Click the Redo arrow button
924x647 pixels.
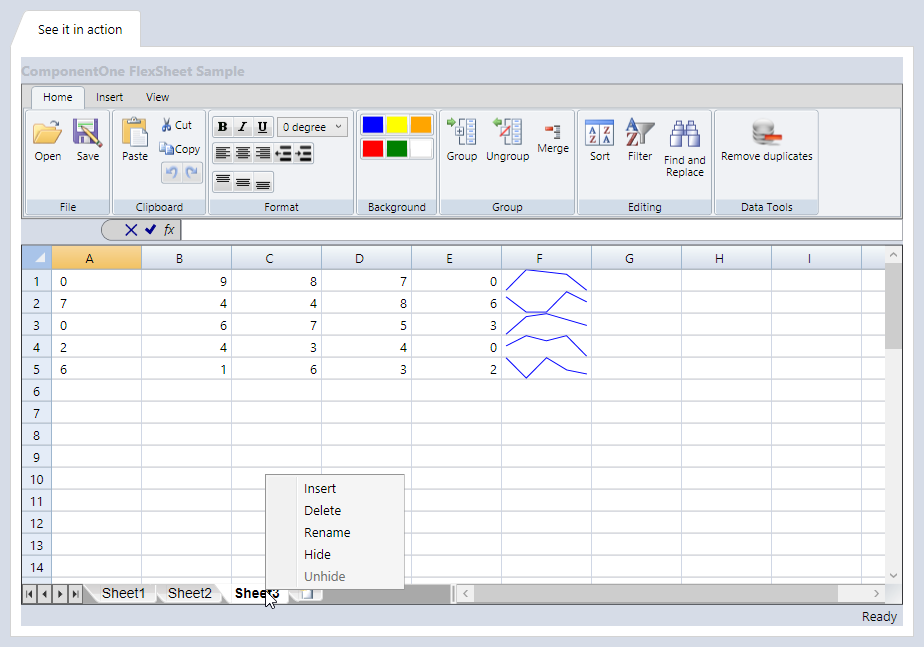point(192,173)
